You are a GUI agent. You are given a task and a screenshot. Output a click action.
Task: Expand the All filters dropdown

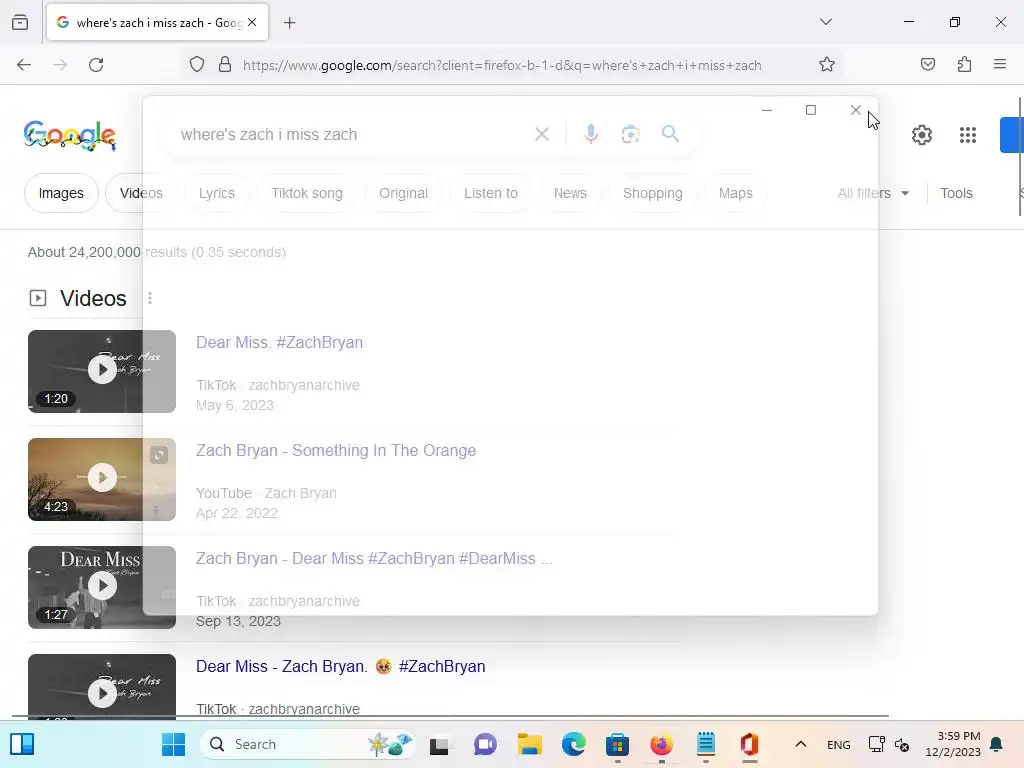[x=873, y=193]
